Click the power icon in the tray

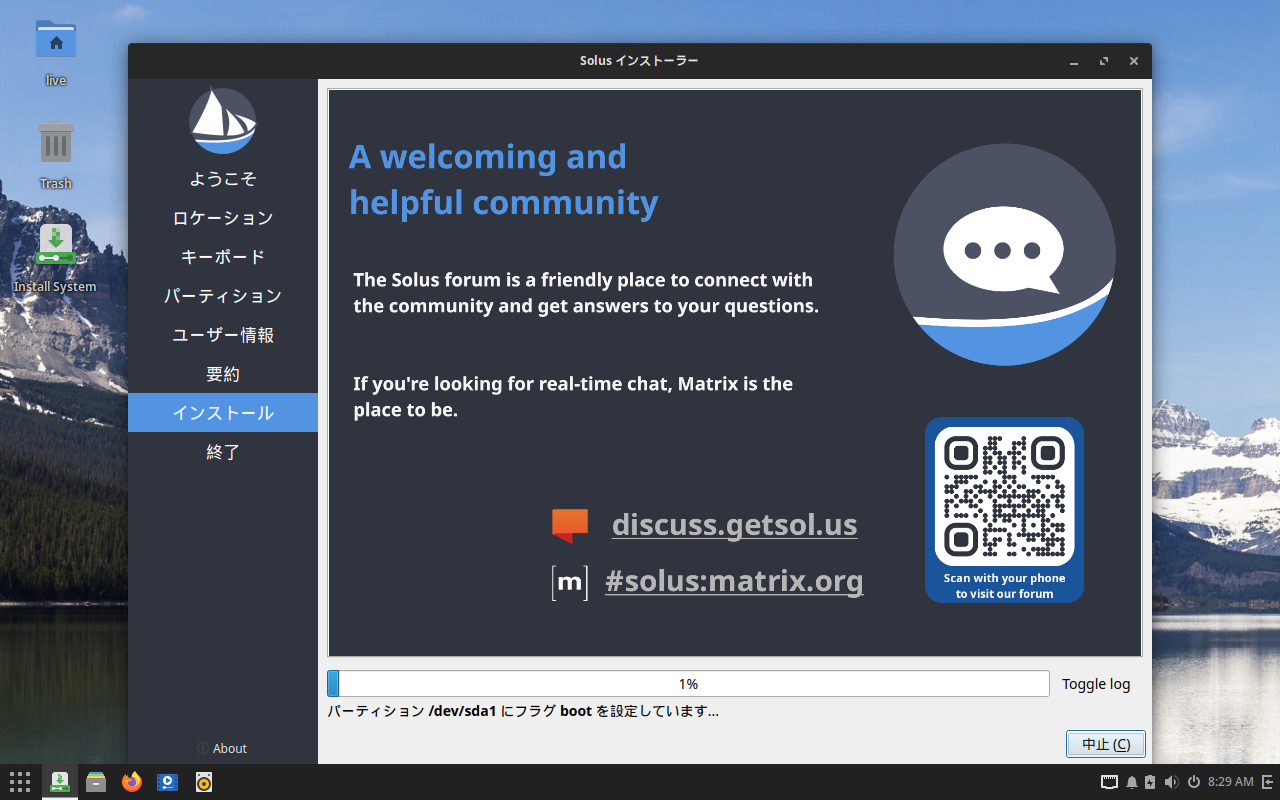tap(1193, 782)
